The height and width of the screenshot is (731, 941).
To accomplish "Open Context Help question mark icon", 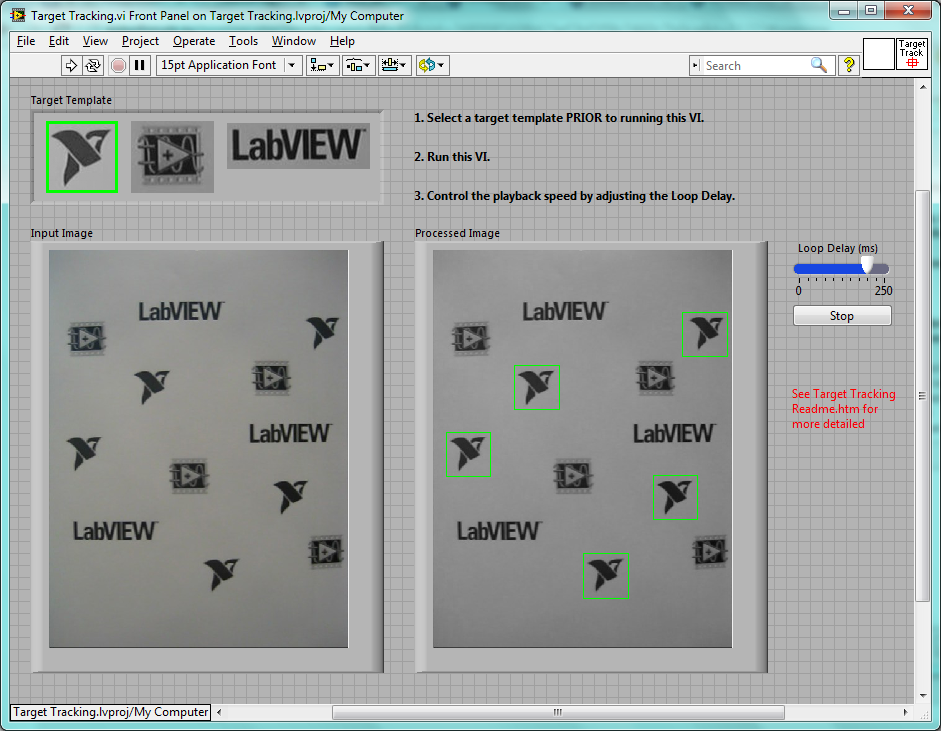I will 849,65.
